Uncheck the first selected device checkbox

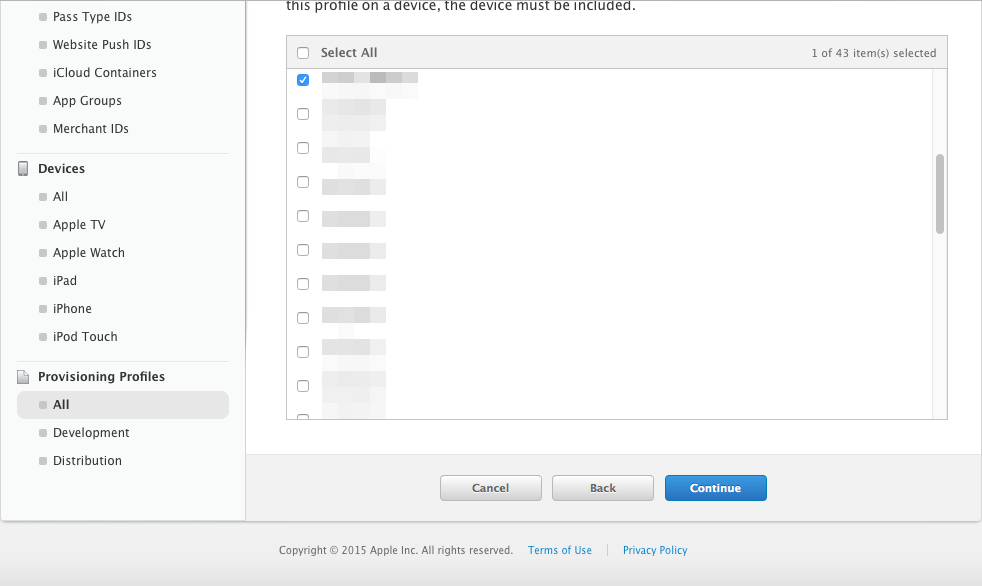point(303,80)
